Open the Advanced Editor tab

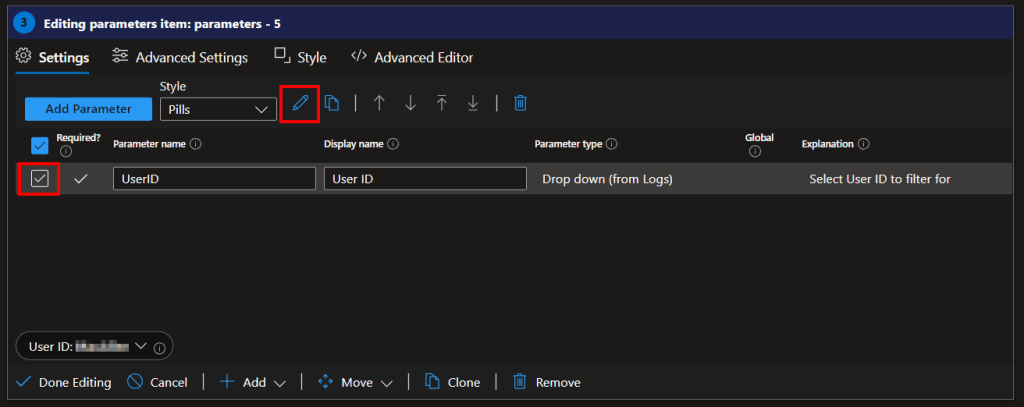[412, 58]
